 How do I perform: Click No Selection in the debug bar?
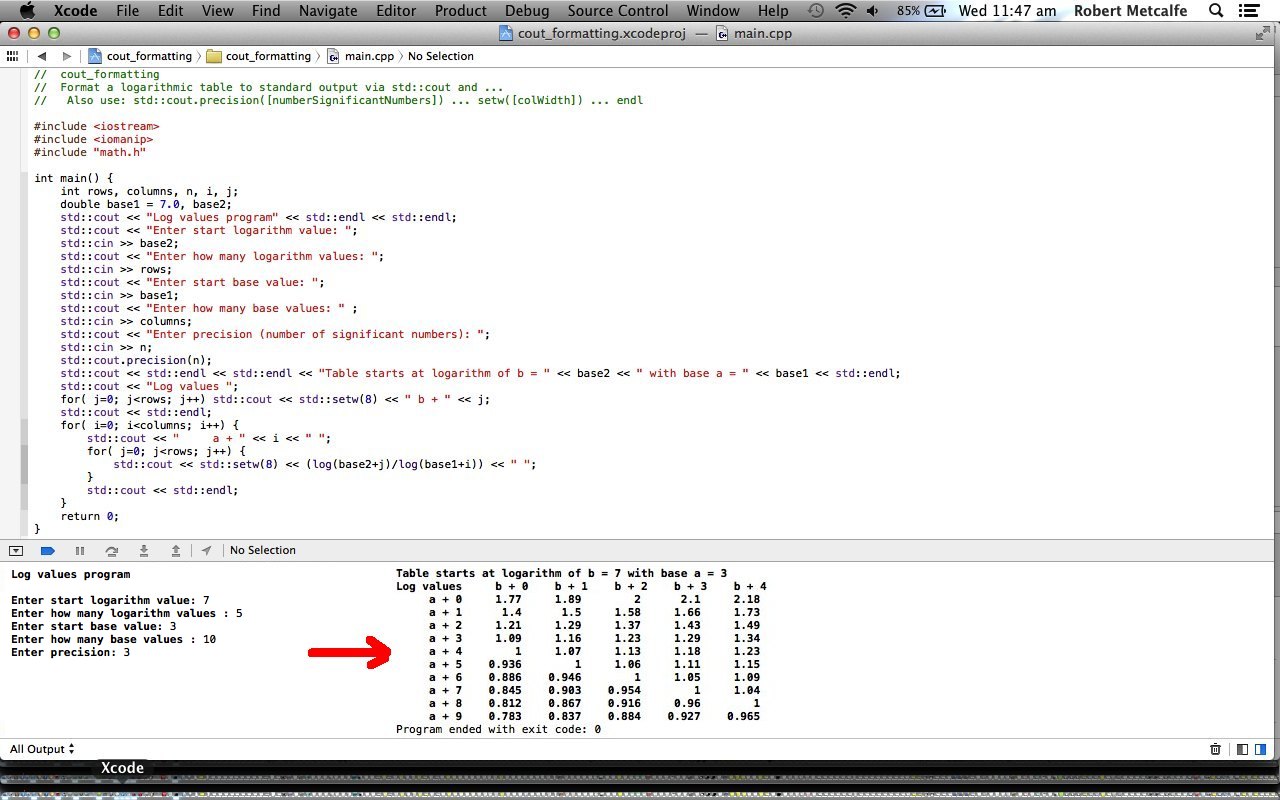point(262,551)
